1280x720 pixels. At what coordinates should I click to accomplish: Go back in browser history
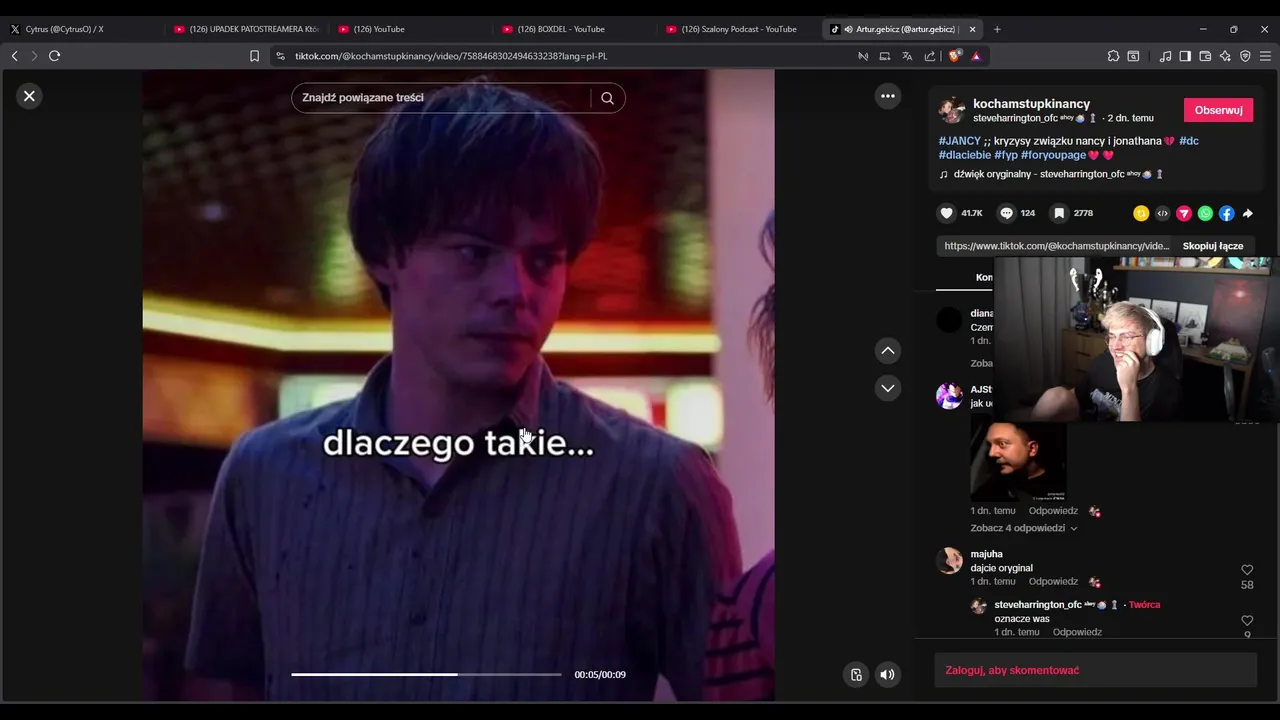14,56
